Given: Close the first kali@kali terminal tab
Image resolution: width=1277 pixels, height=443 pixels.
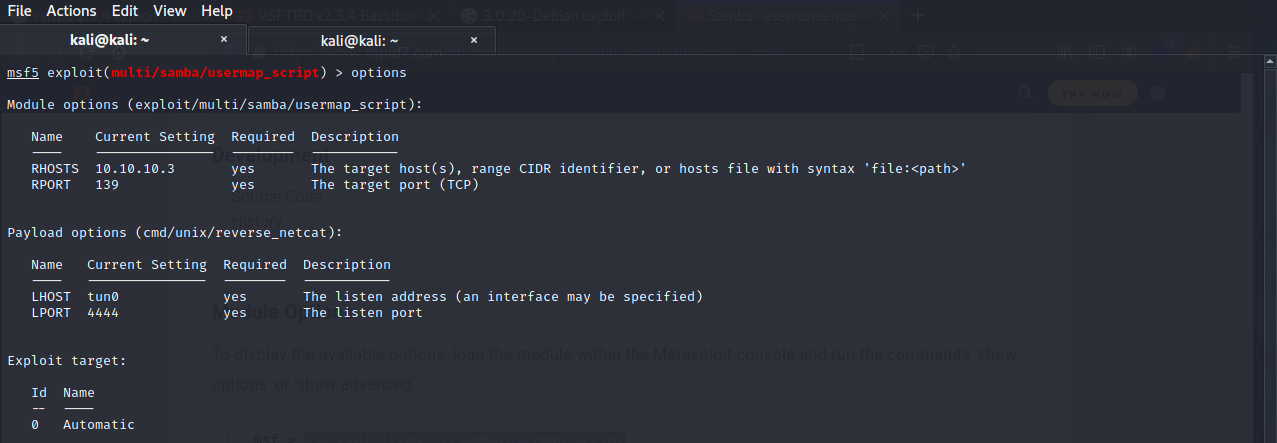Looking at the screenshot, I should (x=224, y=40).
